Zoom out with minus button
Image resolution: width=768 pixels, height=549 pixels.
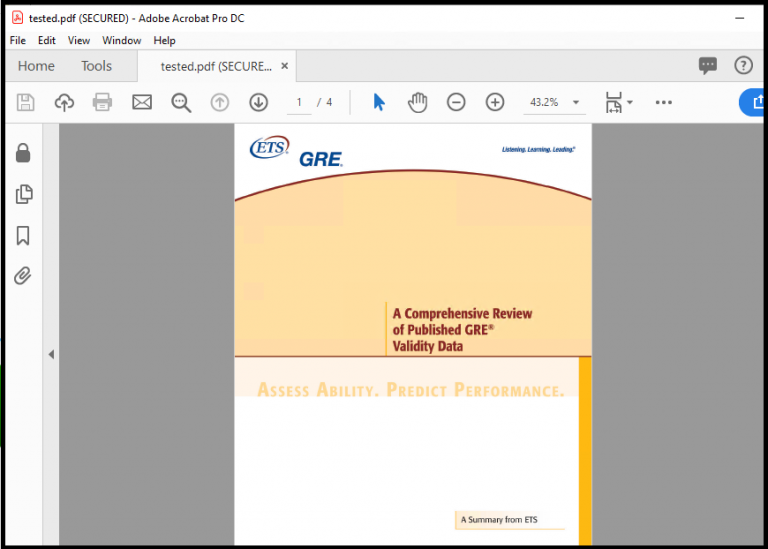pyautogui.click(x=456, y=102)
